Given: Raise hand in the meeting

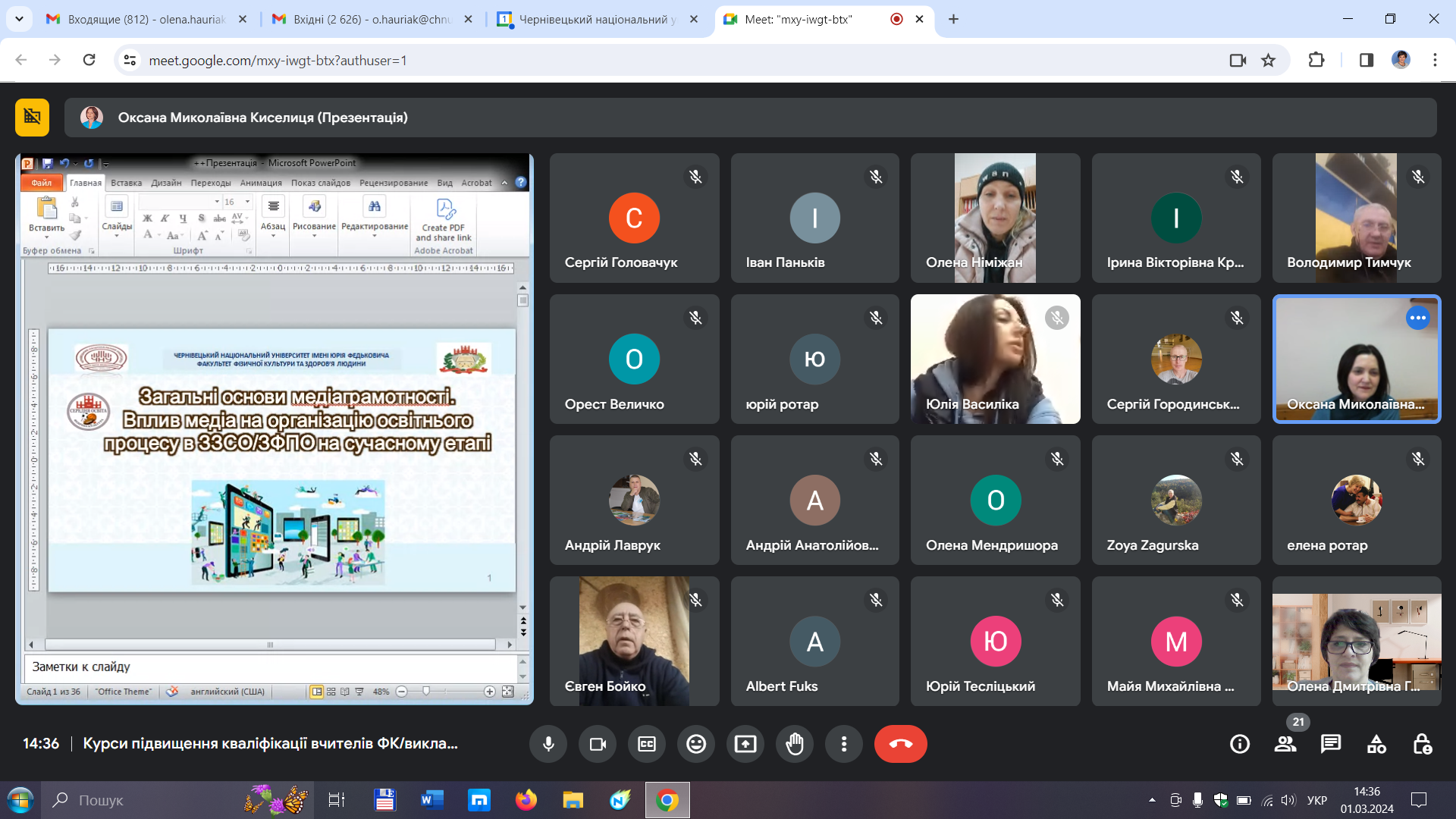Looking at the screenshot, I should tap(795, 744).
